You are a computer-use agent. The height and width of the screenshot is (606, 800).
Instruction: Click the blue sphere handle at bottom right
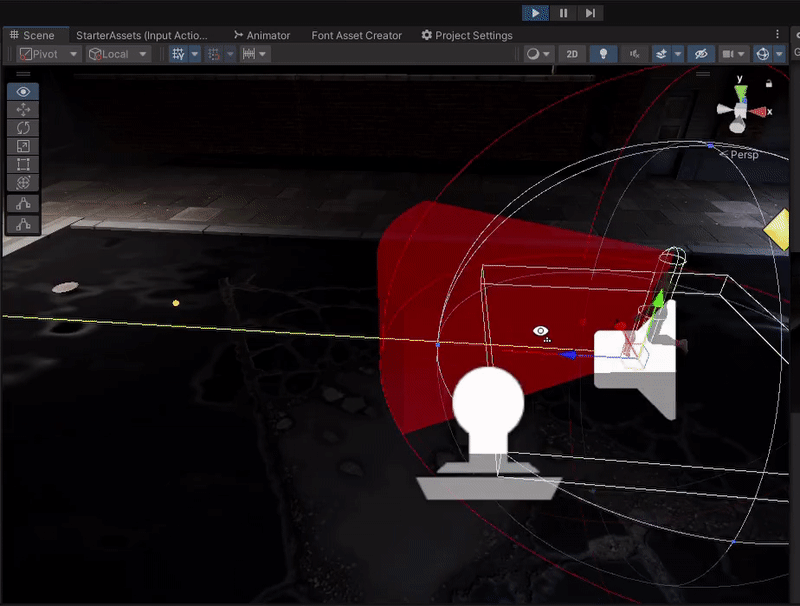click(734, 542)
